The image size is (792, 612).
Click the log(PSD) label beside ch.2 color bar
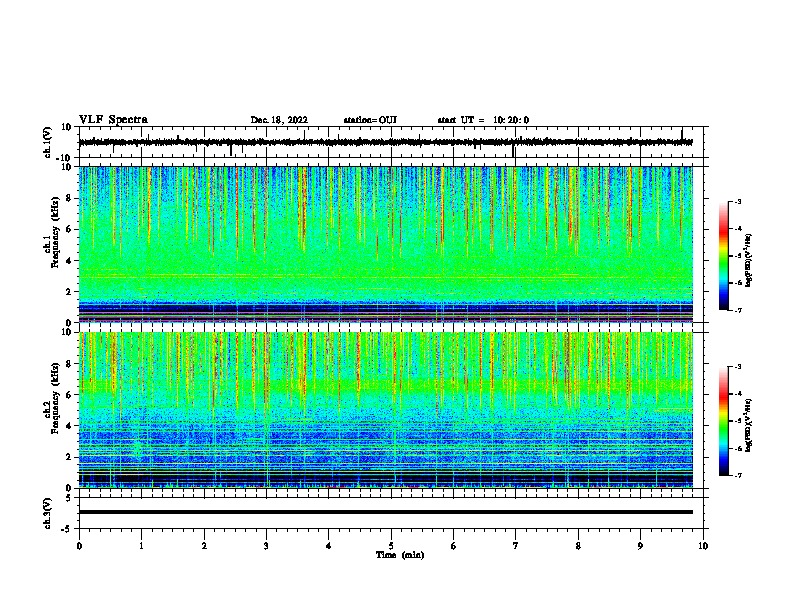point(748,426)
